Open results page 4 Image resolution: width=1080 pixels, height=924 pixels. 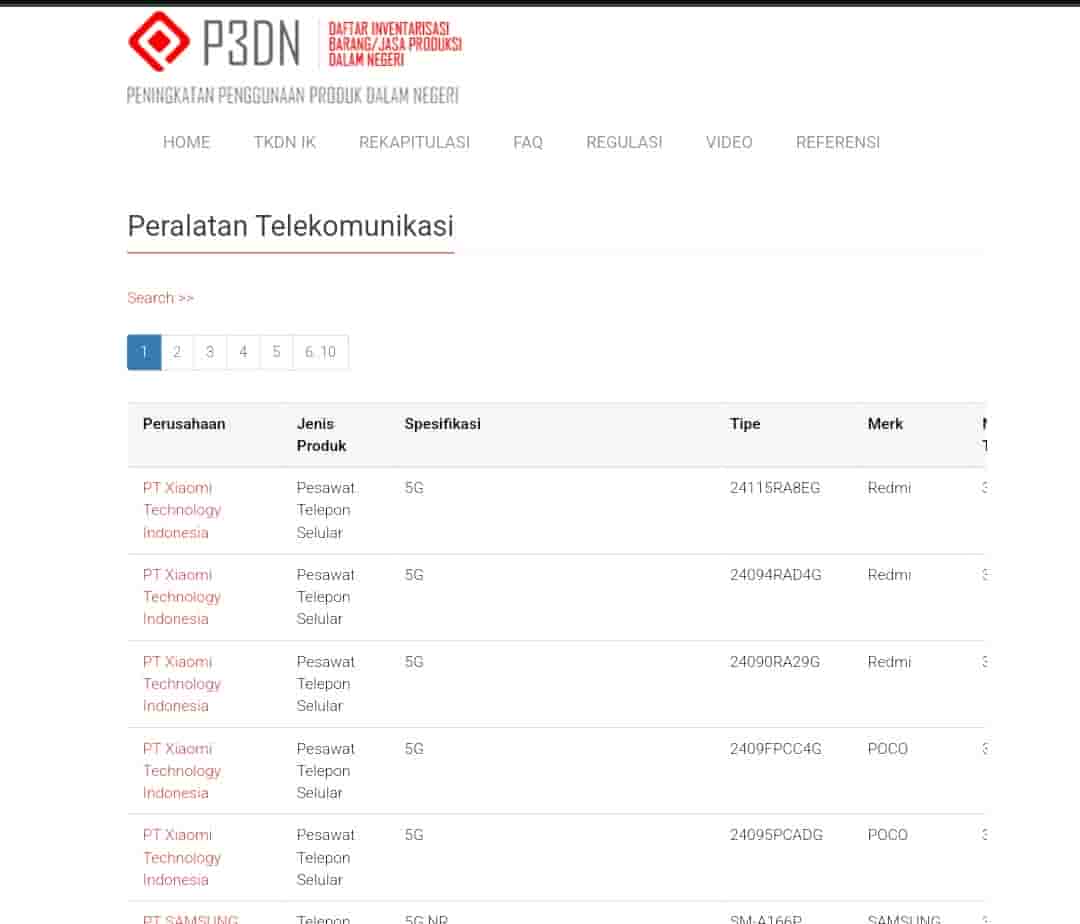[x=243, y=352]
